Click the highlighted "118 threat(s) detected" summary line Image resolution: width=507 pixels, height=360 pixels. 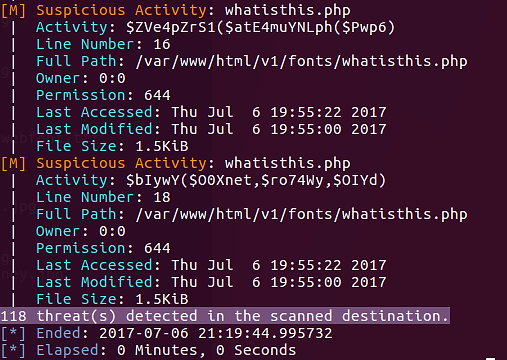(225, 316)
